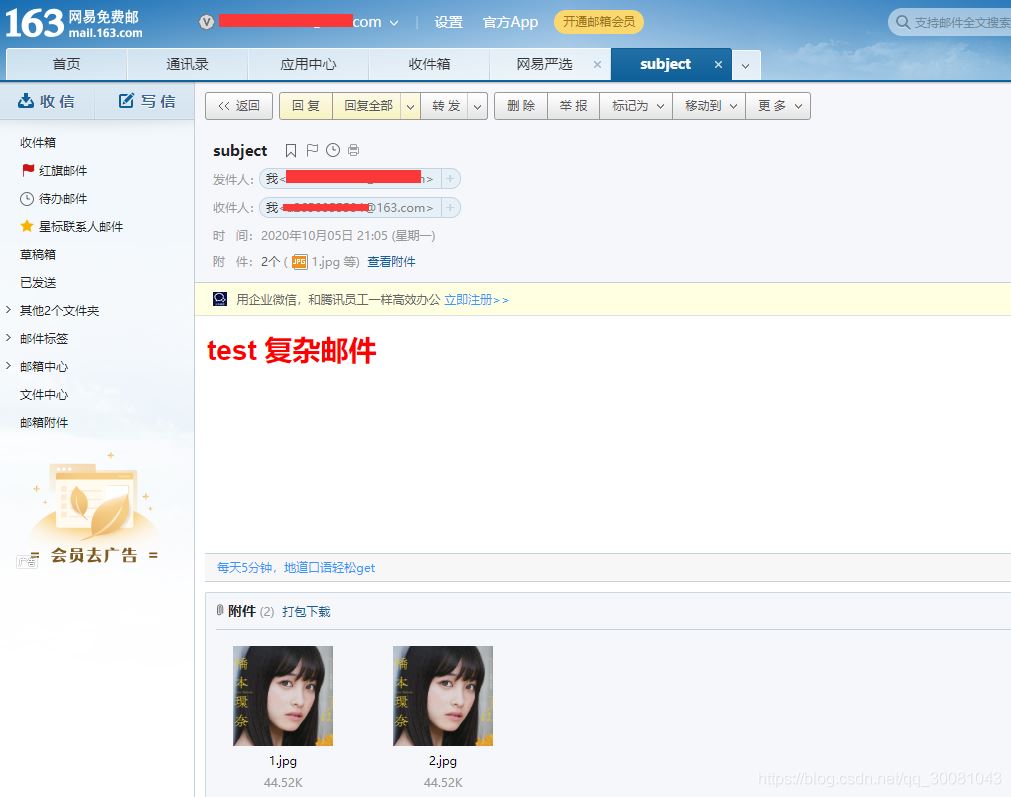
Task: Click the 打包下载 attachments link
Action: (304, 611)
